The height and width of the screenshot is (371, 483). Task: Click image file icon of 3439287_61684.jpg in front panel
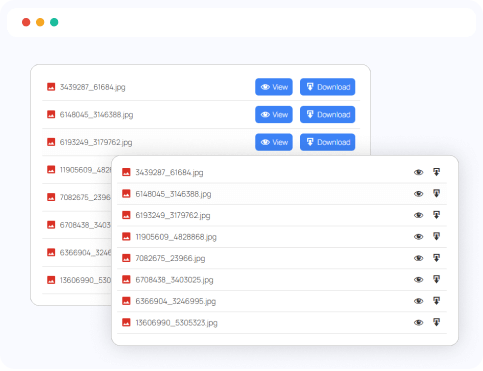click(x=126, y=172)
